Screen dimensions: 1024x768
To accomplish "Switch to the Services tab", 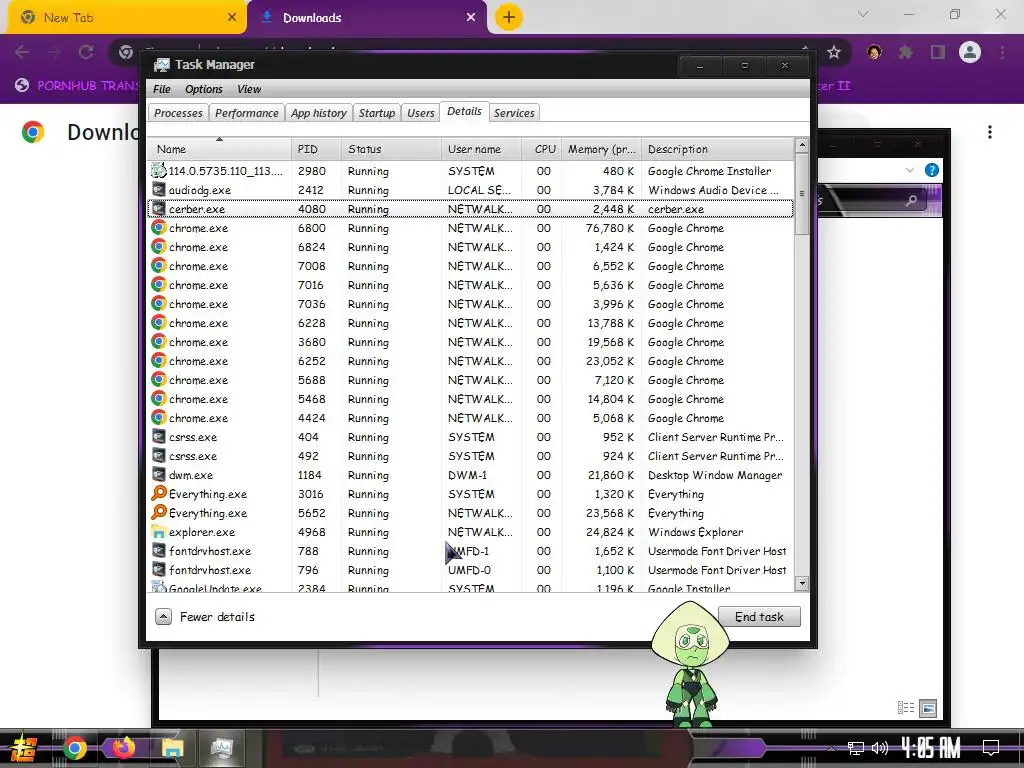I will point(514,113).
